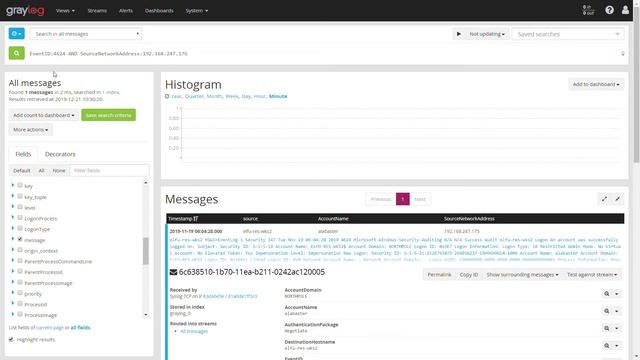Search DestinationHostname value with magnifier icon
Screen dimensions: 640x360
(x=607, y=346)
